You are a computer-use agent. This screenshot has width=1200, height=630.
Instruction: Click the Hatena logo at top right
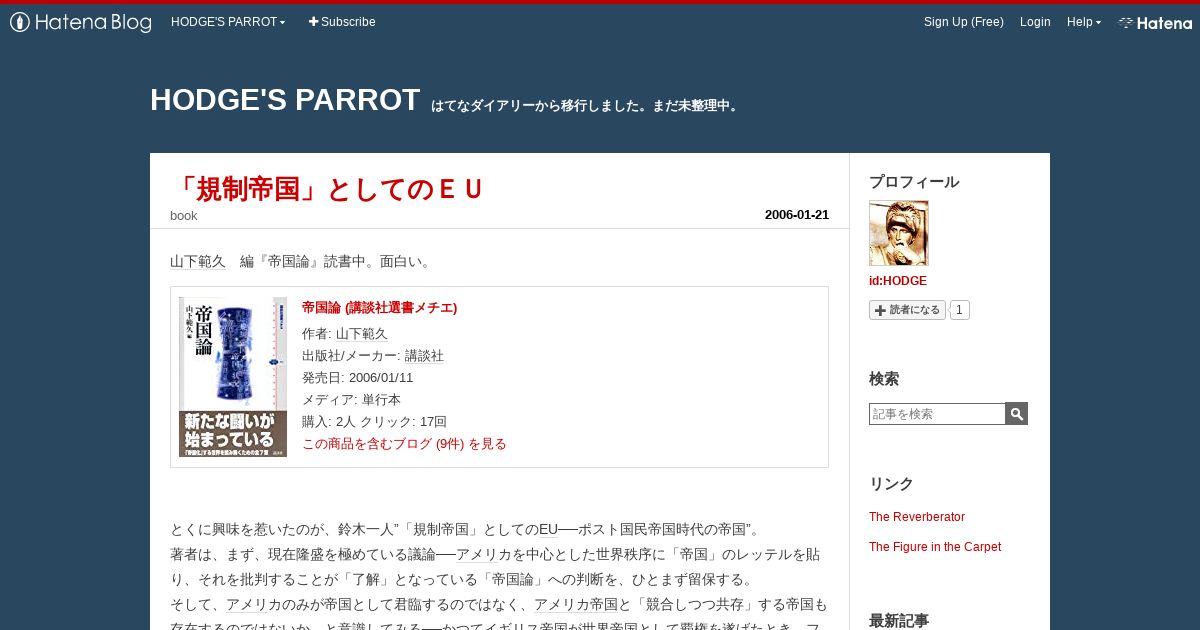[x=1155, y=22]
